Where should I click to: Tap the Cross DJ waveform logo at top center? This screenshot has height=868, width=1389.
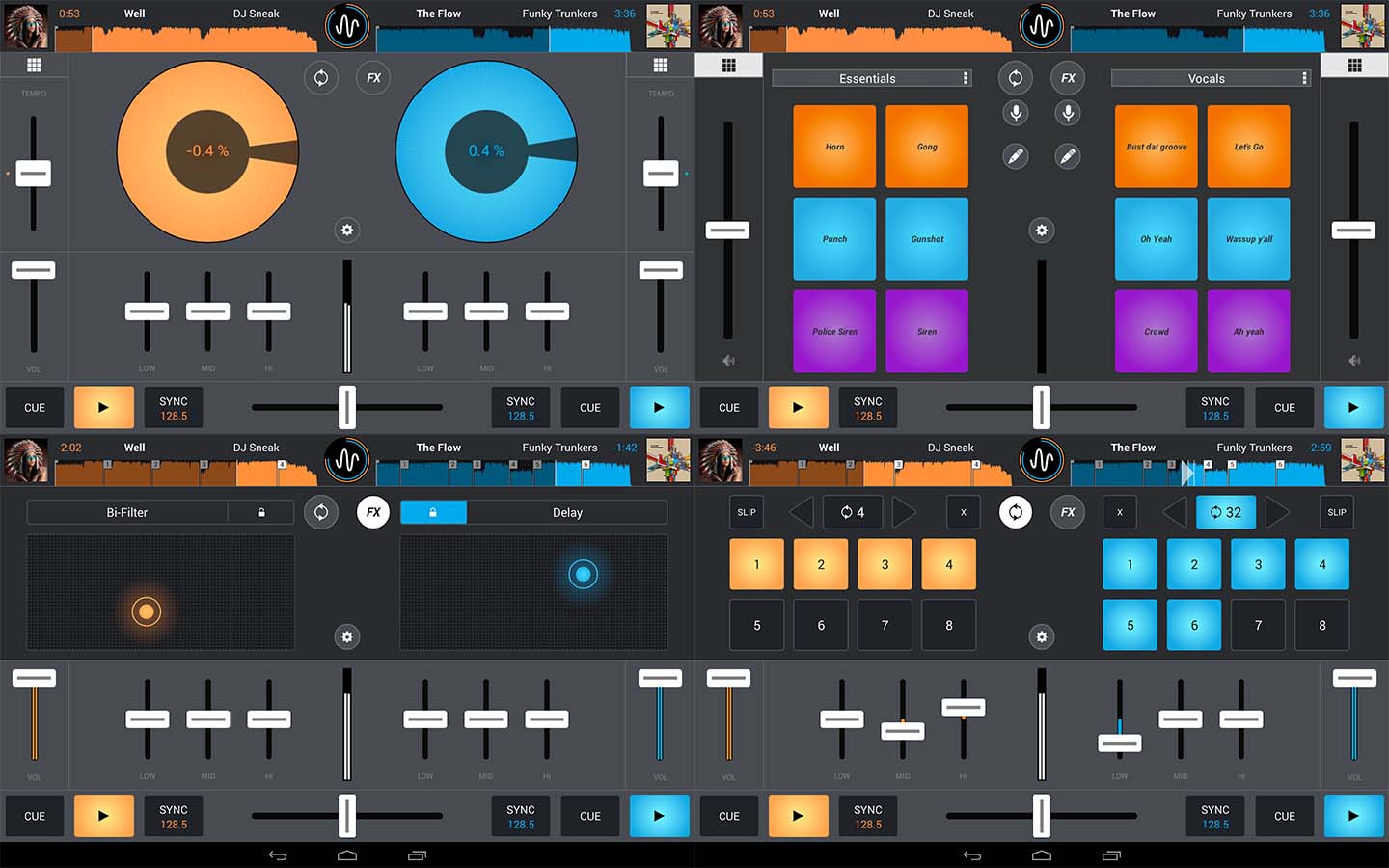coord(347,26)
